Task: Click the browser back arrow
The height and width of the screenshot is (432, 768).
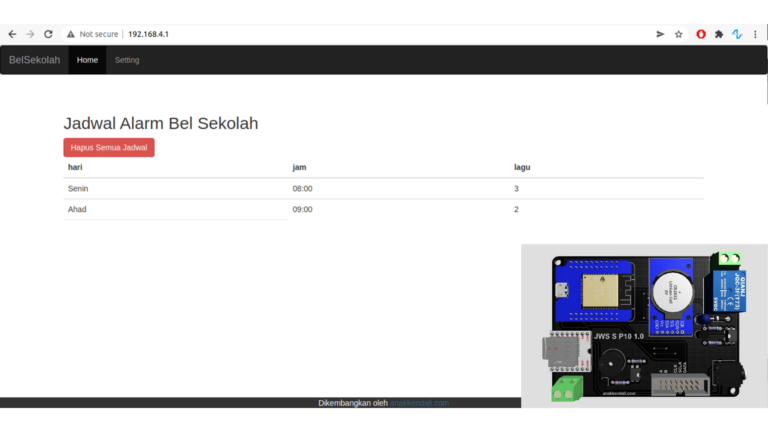Action: click(11, 34)
